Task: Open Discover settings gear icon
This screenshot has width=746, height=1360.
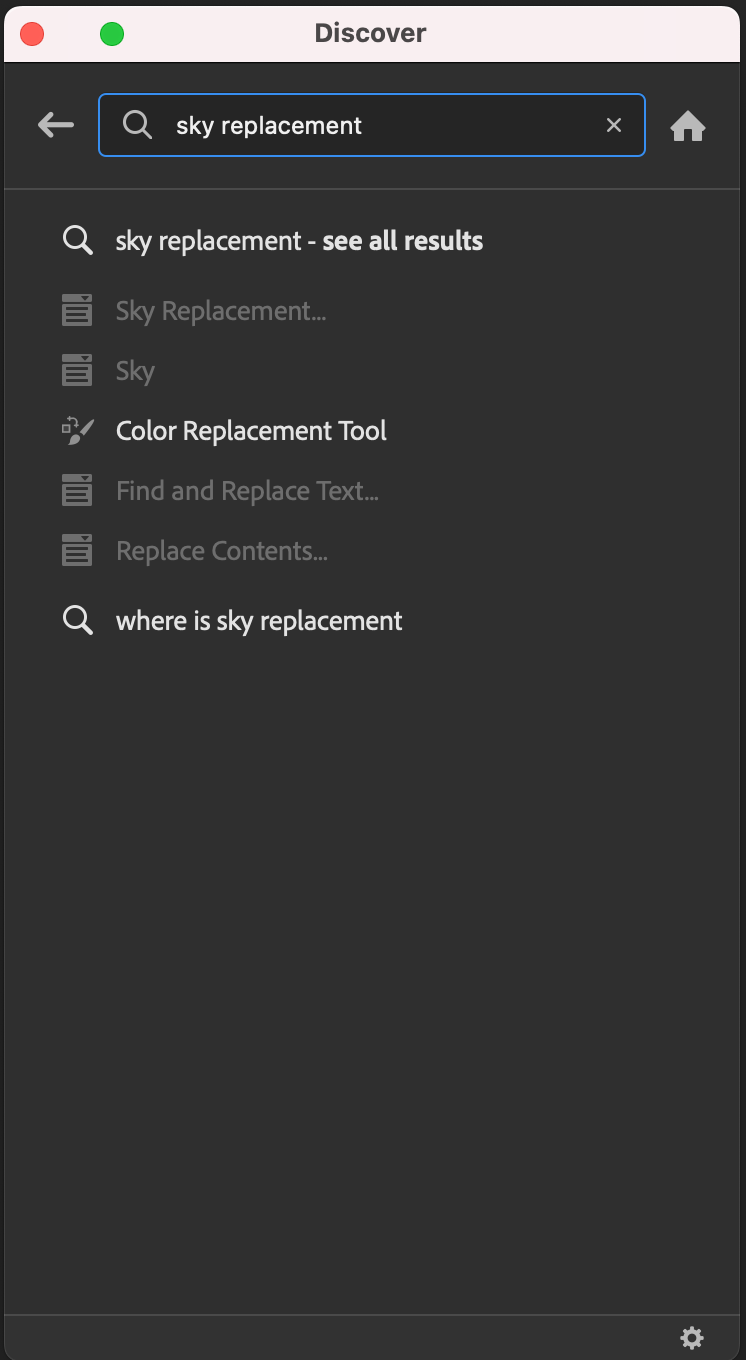Action: (692, 1338)
